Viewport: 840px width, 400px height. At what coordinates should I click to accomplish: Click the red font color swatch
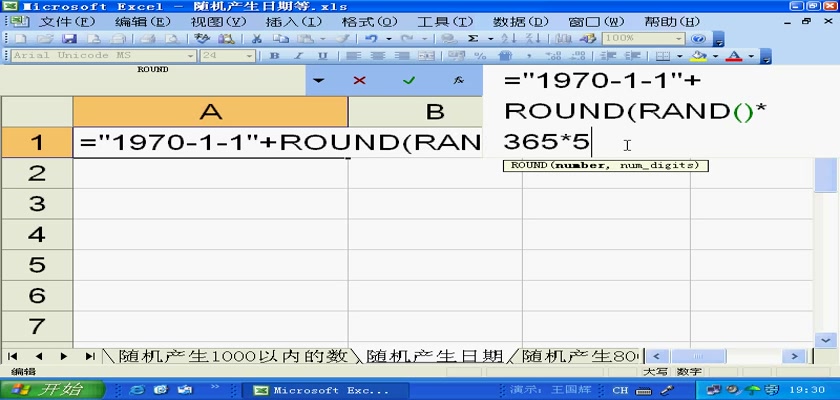point(735,56)
